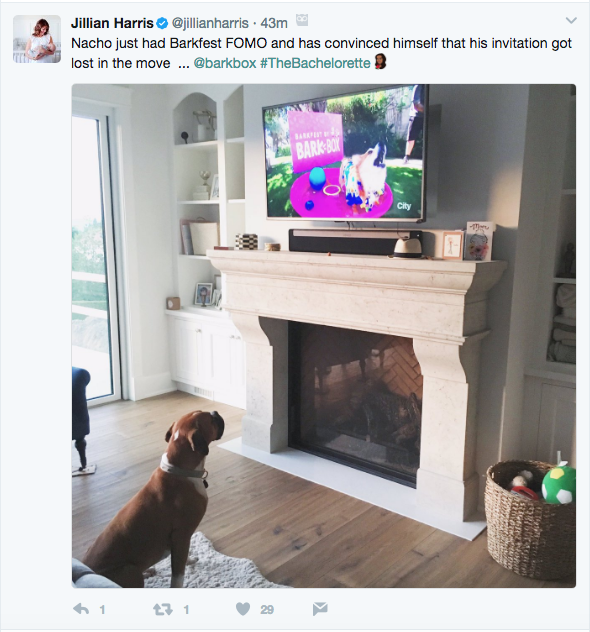The image size is (590, 632).
Task: Click the 29 likes count
Action: 267,609
